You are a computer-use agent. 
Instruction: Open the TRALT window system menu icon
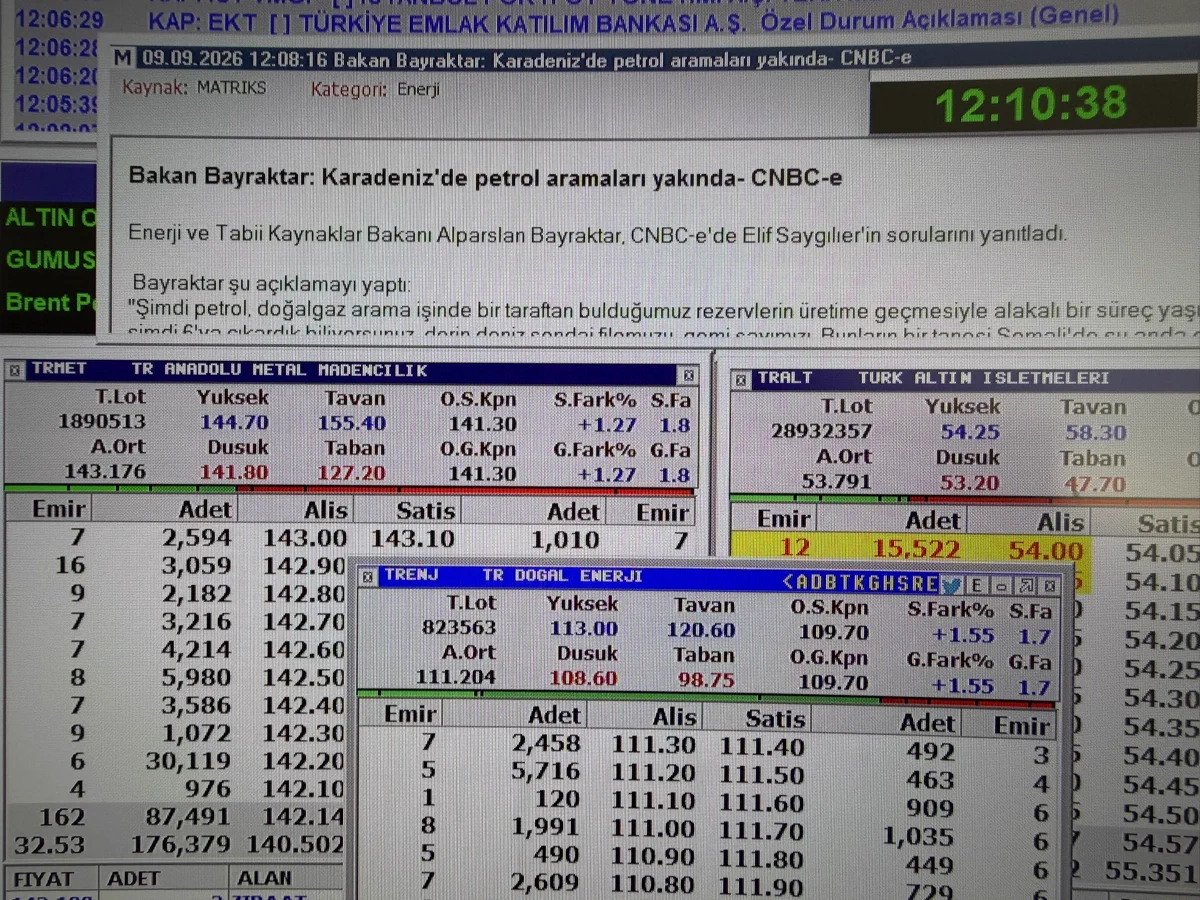(741, 379)
